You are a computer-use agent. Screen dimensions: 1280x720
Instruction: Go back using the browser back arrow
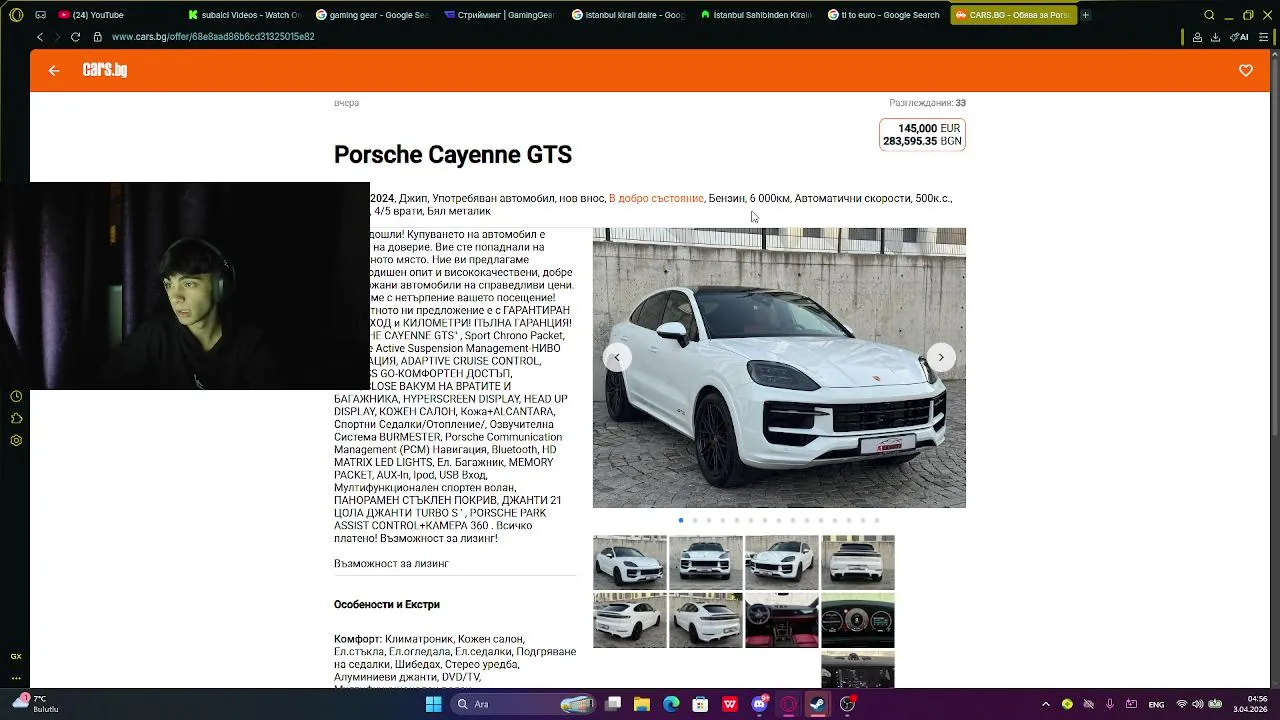39,37
